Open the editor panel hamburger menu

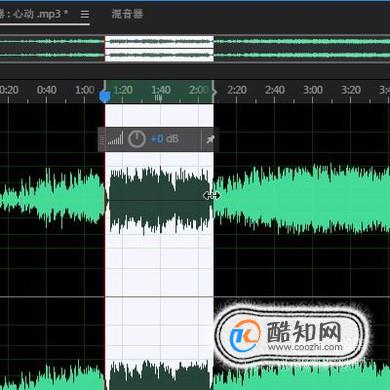(85, 14)
